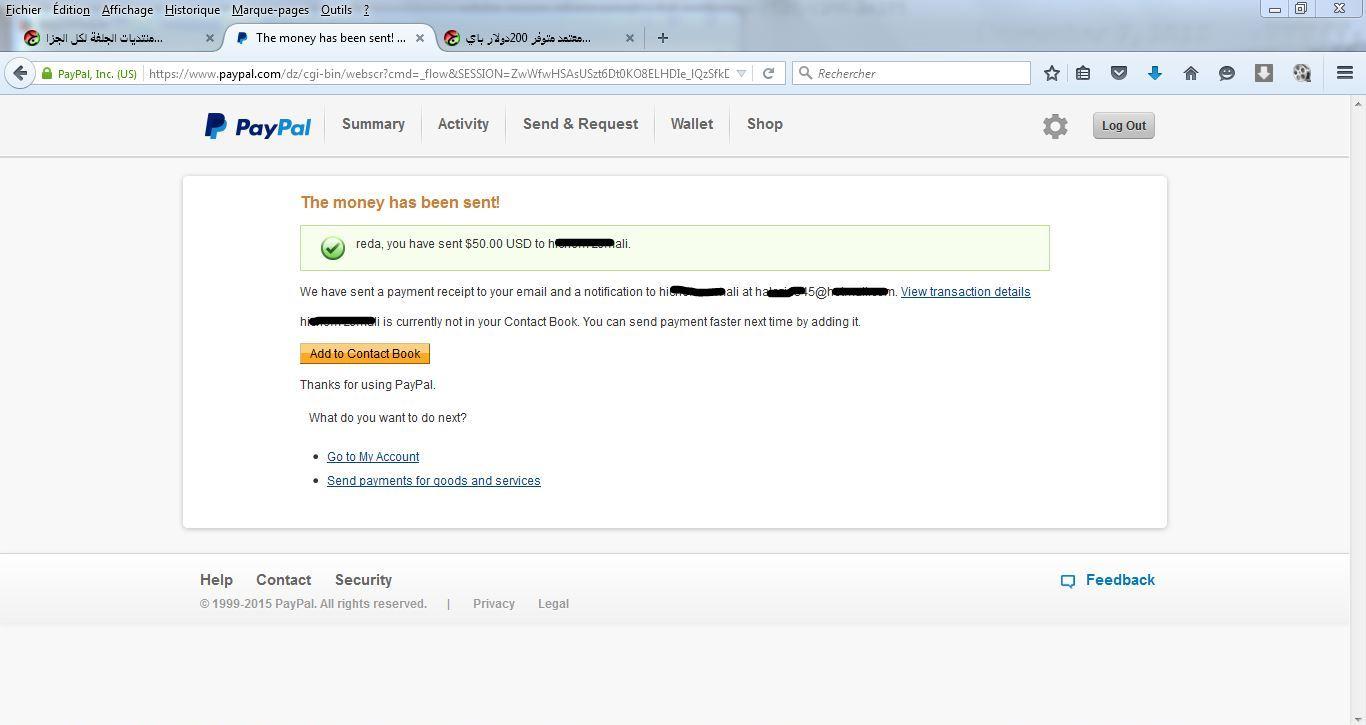The image size is (1366, 725).
Task: Open the PayPal Wallet
Action: 691,124
